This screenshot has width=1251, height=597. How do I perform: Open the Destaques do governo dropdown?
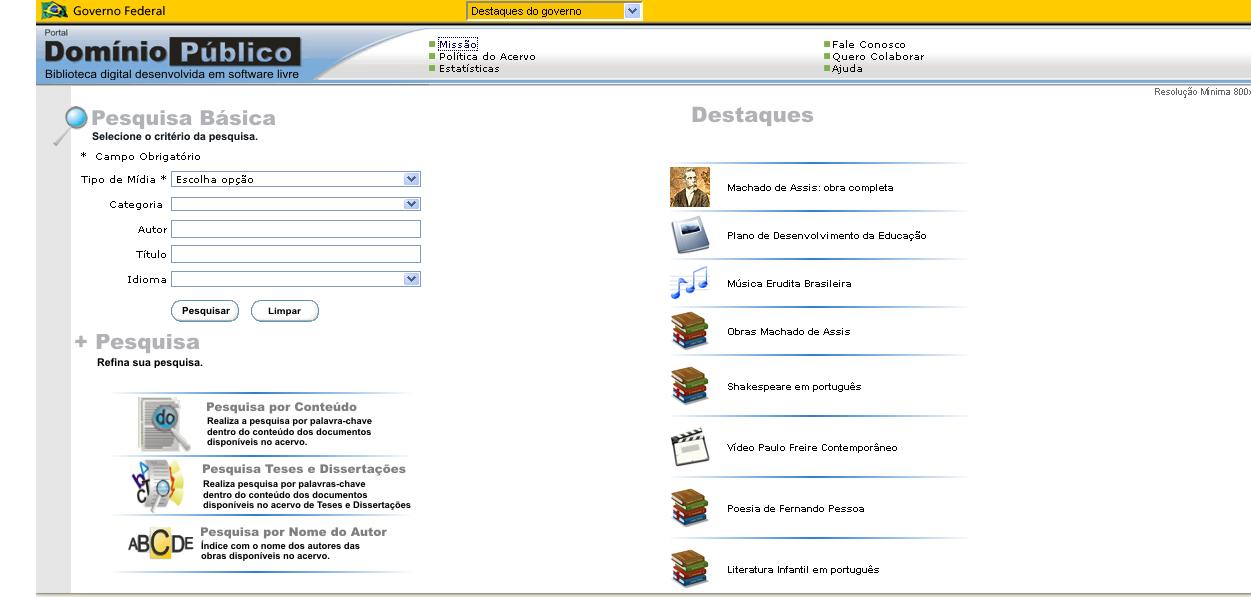click(x=553, y=11)
